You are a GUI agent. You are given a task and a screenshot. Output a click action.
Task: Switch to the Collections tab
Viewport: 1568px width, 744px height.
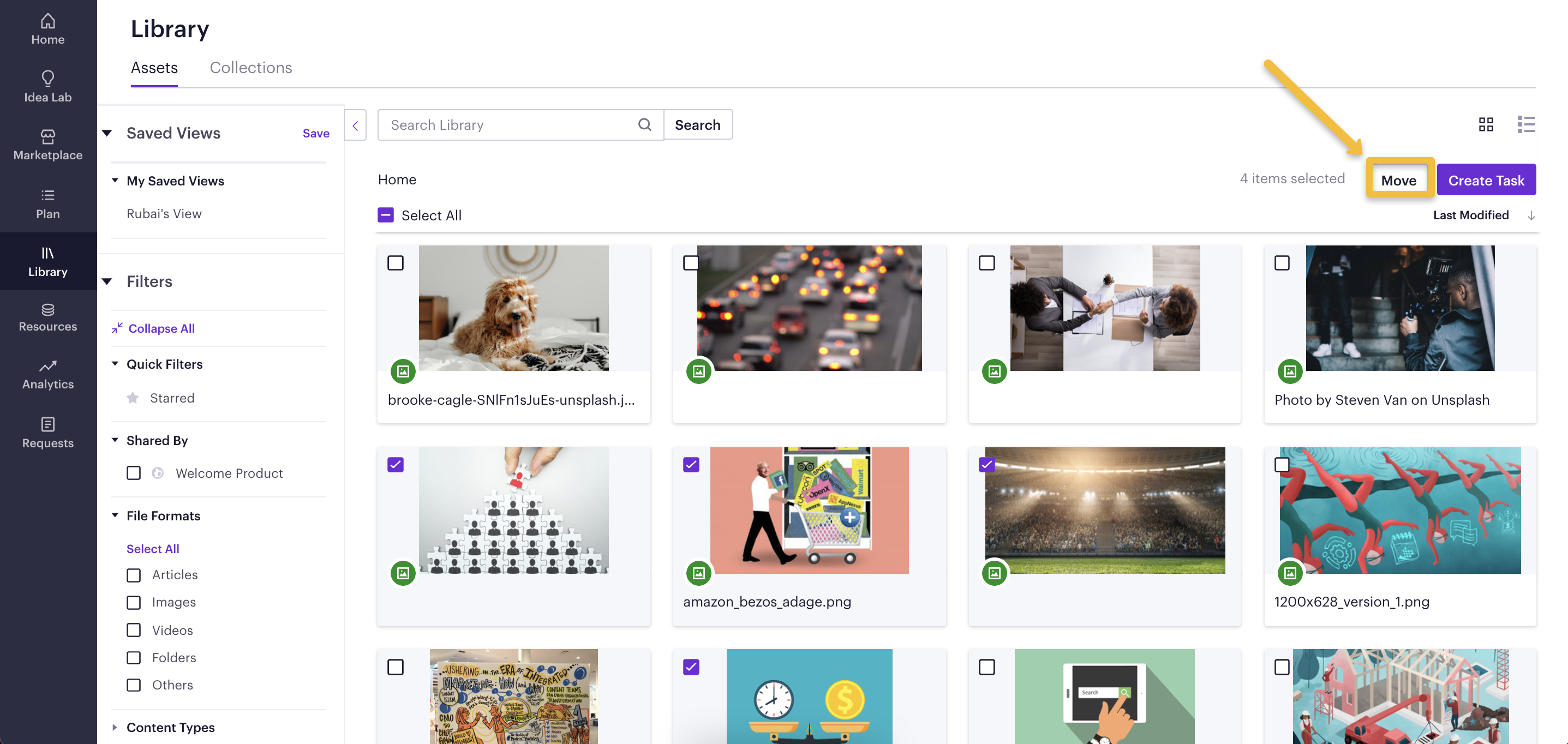(251, 68)
